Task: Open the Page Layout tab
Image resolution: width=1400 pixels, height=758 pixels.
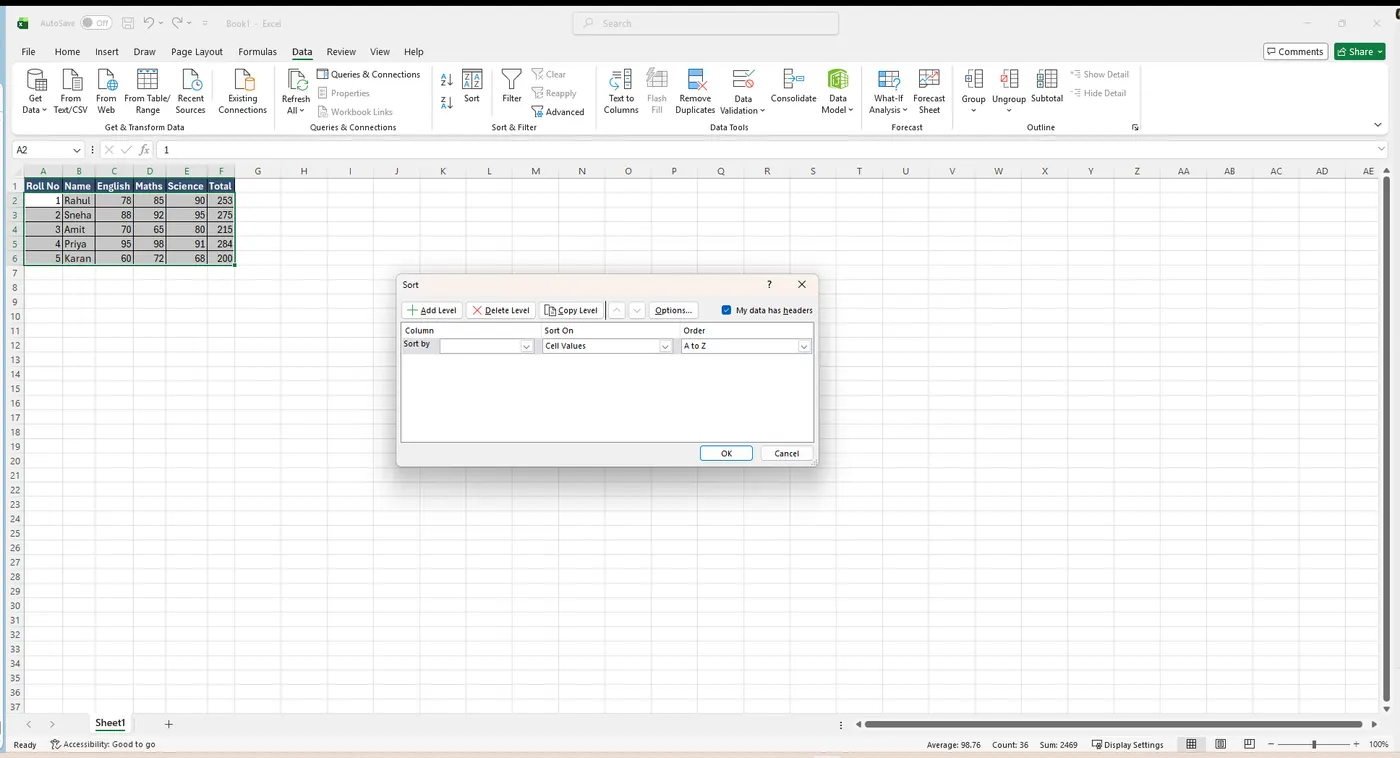Action: [x=197, y=52]
